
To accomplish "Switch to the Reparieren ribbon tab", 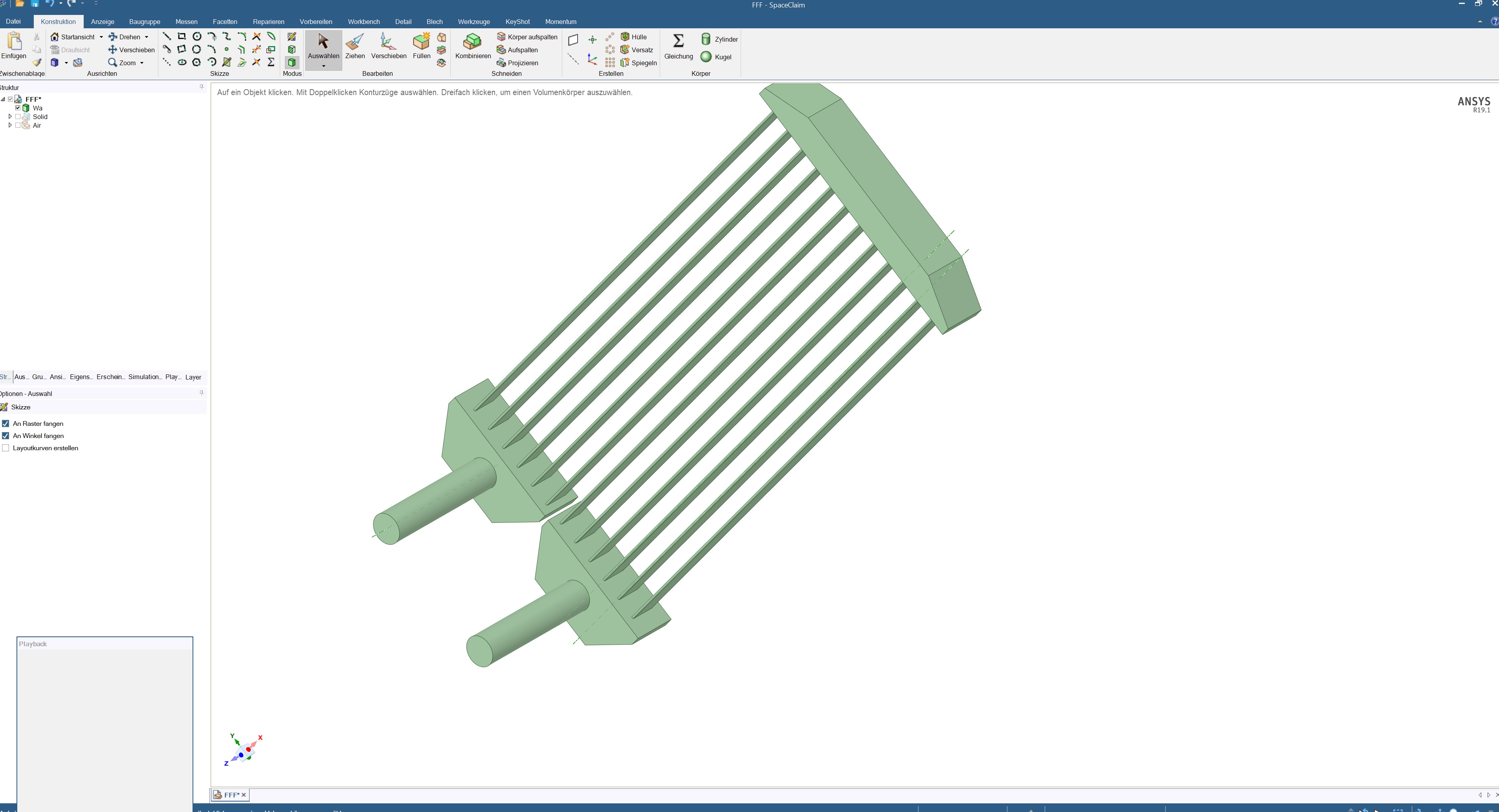I will pos(268,22).
